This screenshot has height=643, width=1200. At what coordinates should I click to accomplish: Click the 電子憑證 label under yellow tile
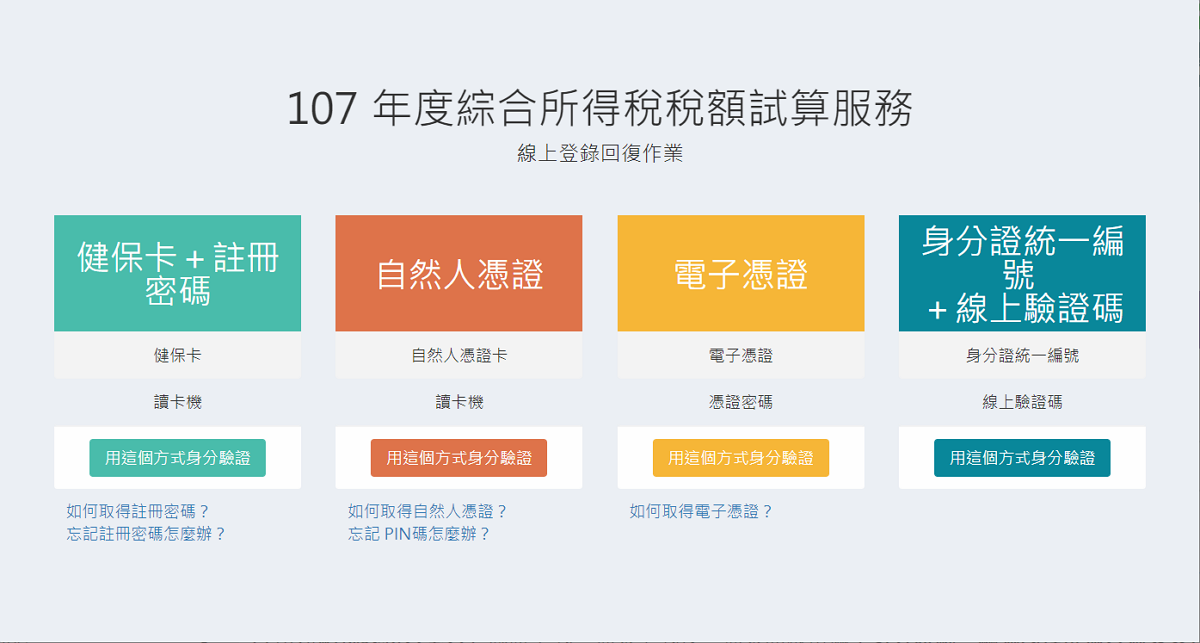(x=741, y=355)
